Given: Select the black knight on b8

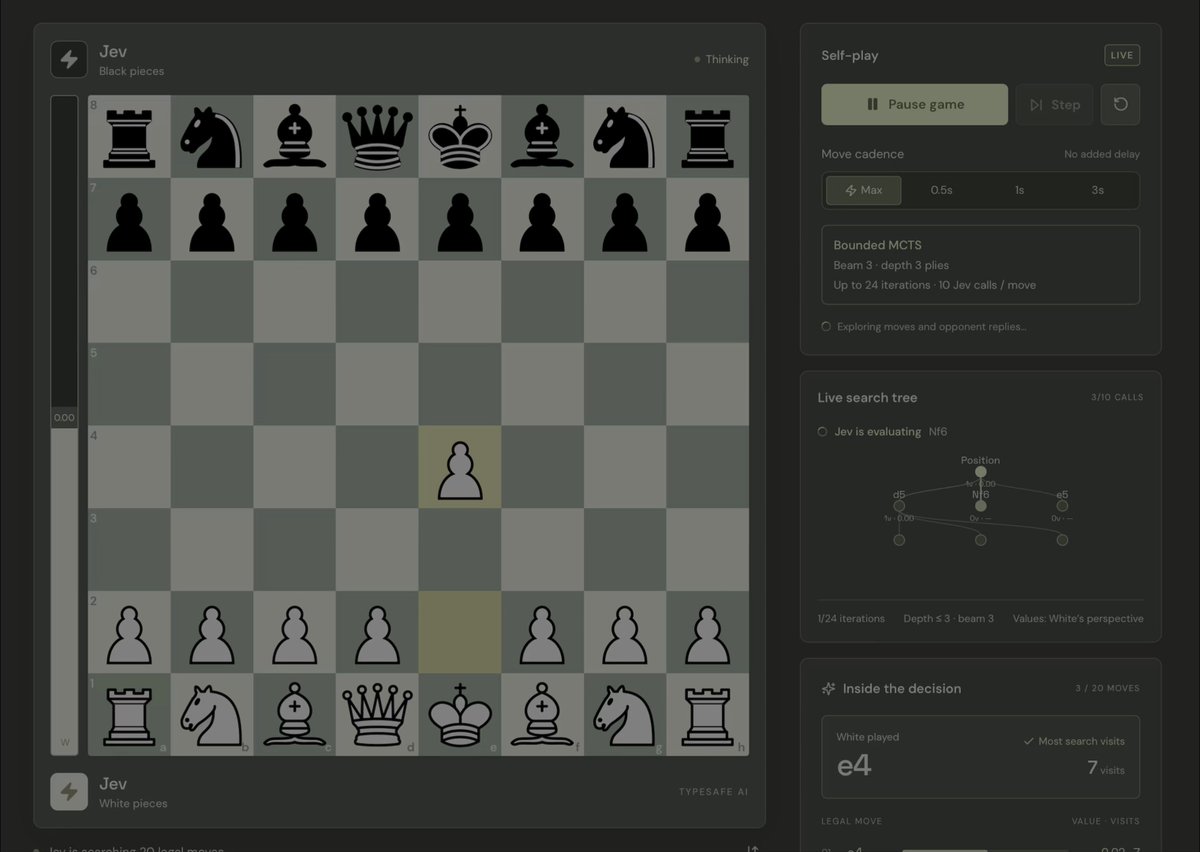Looking at the screenshot, I should (x=212, y=137).
